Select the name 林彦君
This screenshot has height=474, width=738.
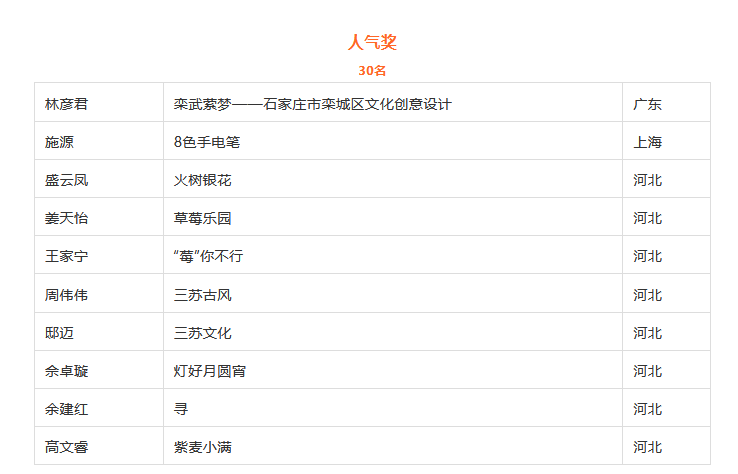(x=66, y=104)
